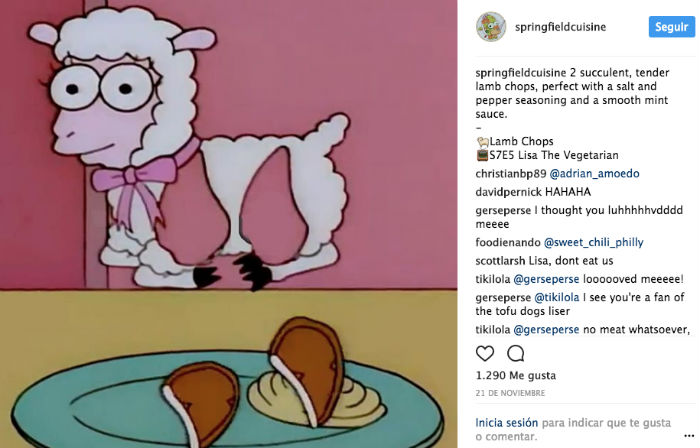Image resolution: width=700 pixels, height=448 pixels.
Task: Click the lamb cartoon post image
Action: tap(229, 224)
